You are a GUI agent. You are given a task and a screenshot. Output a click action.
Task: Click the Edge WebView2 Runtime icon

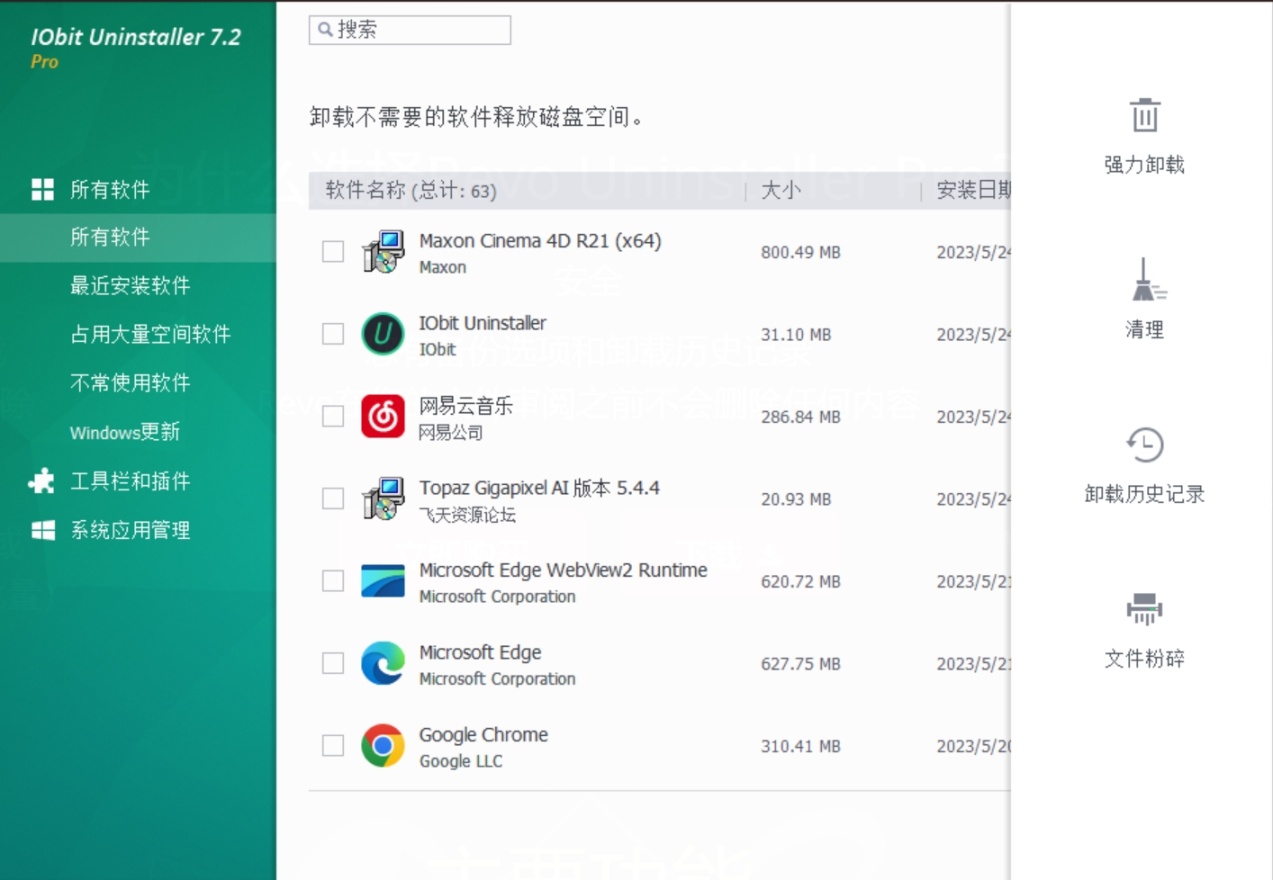(383, 581)
